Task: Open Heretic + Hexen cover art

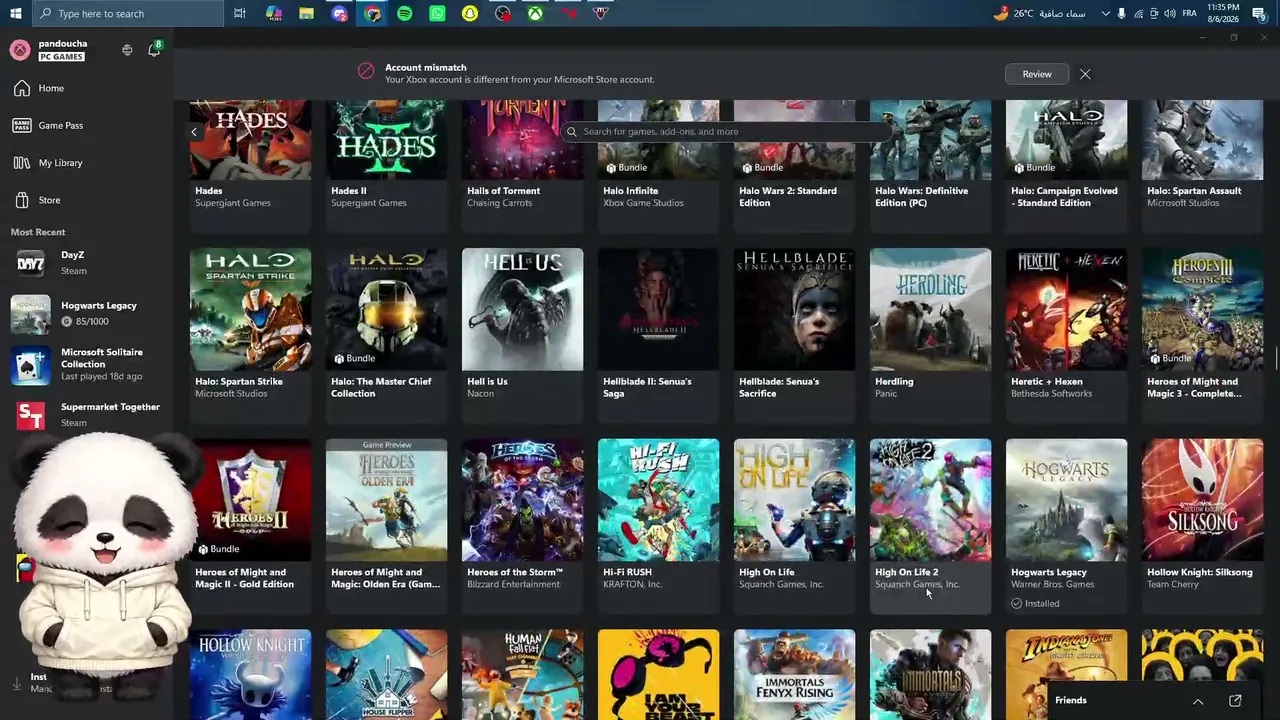Action: pyautogui.click(x=1066, y=309)
